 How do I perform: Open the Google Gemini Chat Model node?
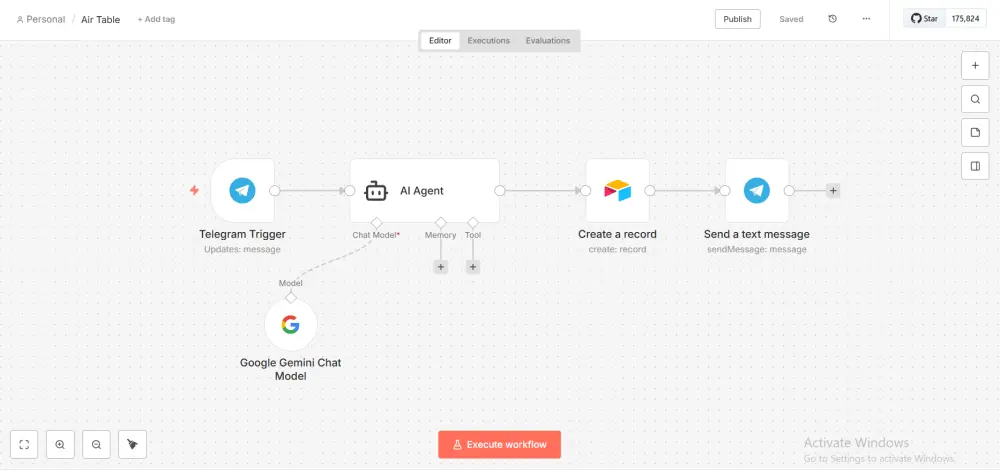290,325
